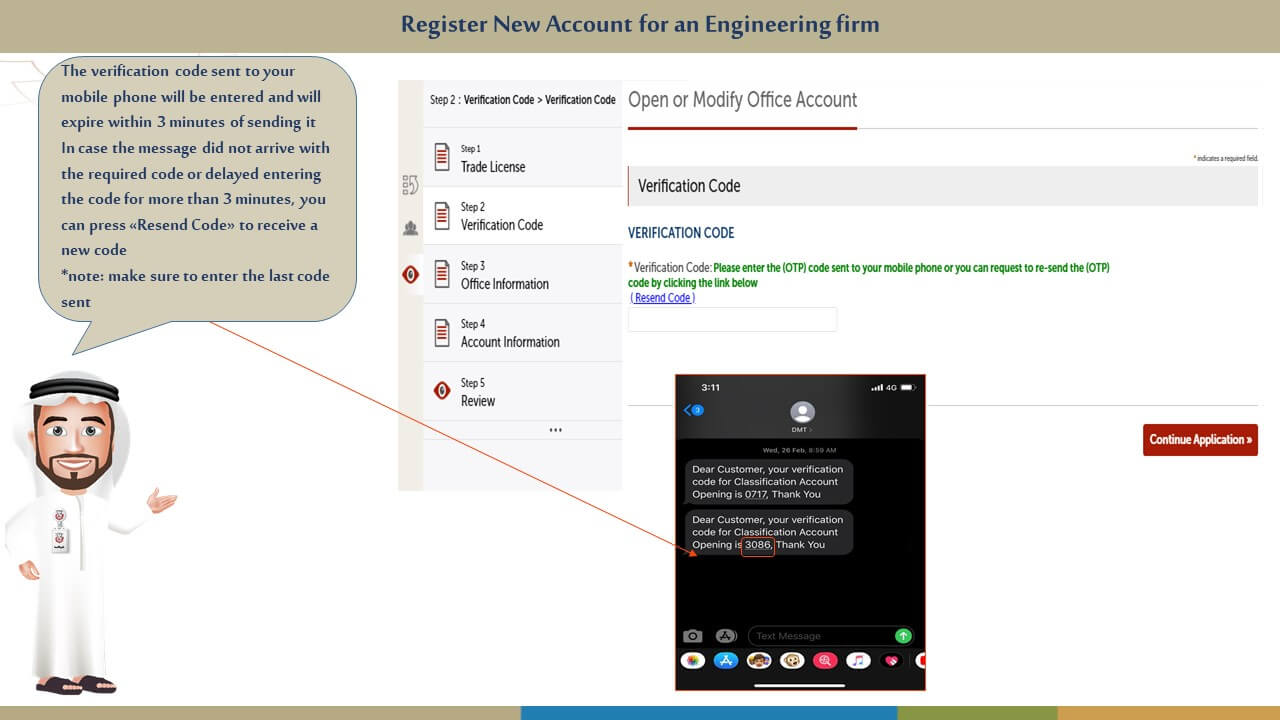Screen dimensions: 1280x720
Task: Open Step 4 Account Information
Action: (520, 333)
